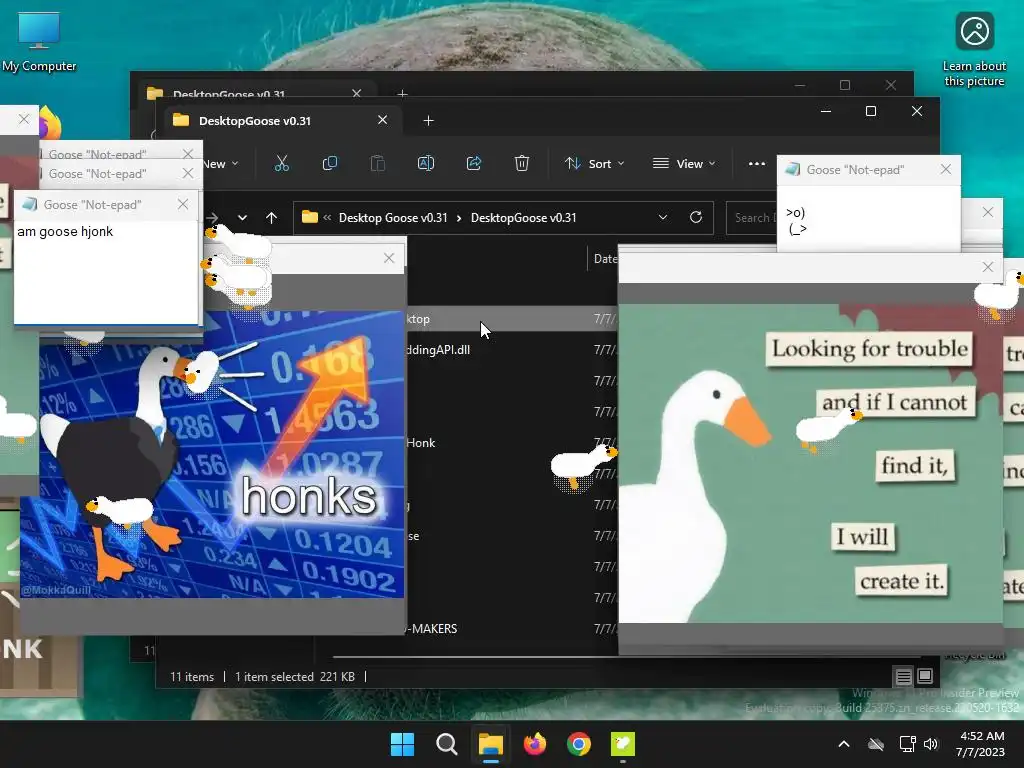Click the Paste clipboard icon in Explorer toolbar
This screenshot has height=768, width=1024.
tap(377, 163)
